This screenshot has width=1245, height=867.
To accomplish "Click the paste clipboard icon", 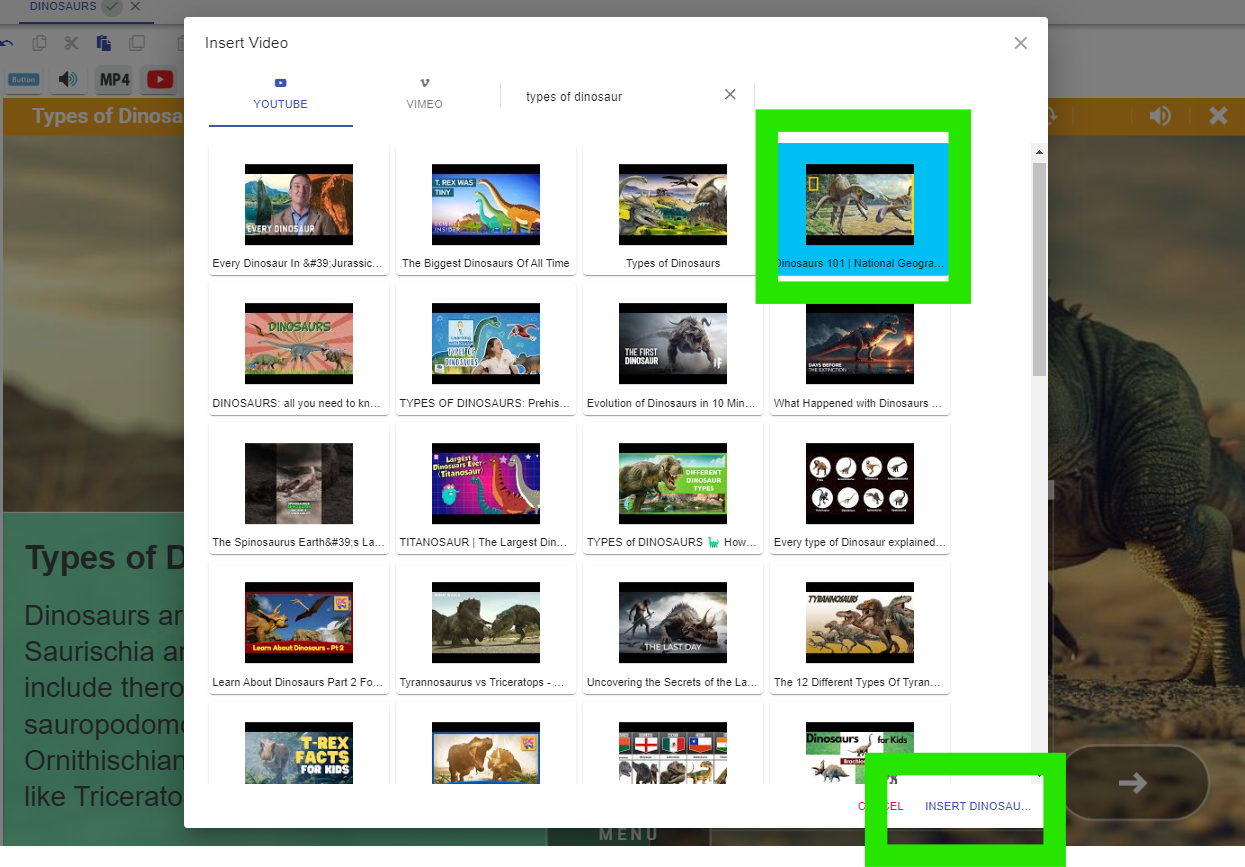I will pyautogui.click(x=103, y=43).
